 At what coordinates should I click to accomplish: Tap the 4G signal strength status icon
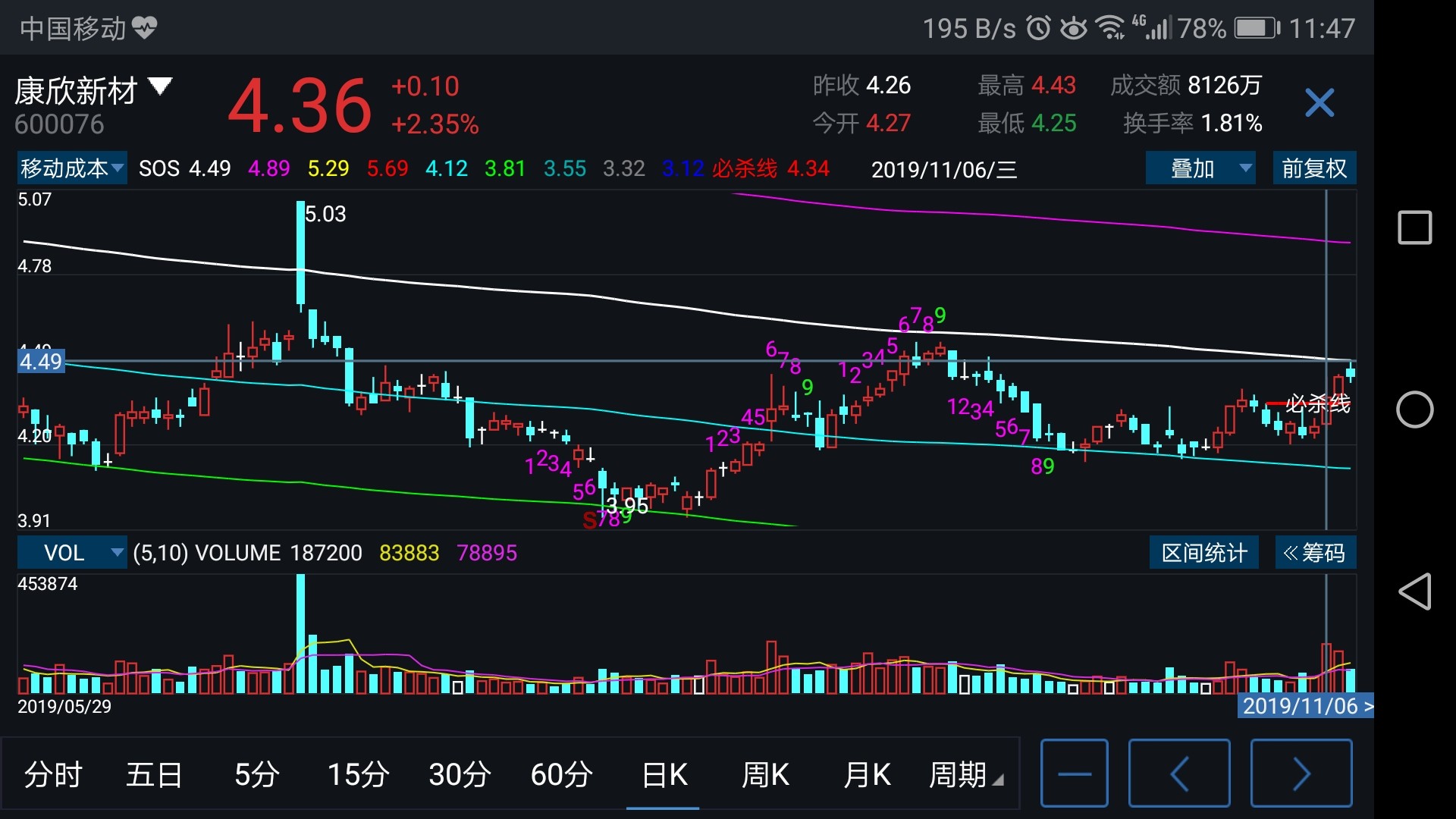pyautogui.click(x=1153, y=27)
